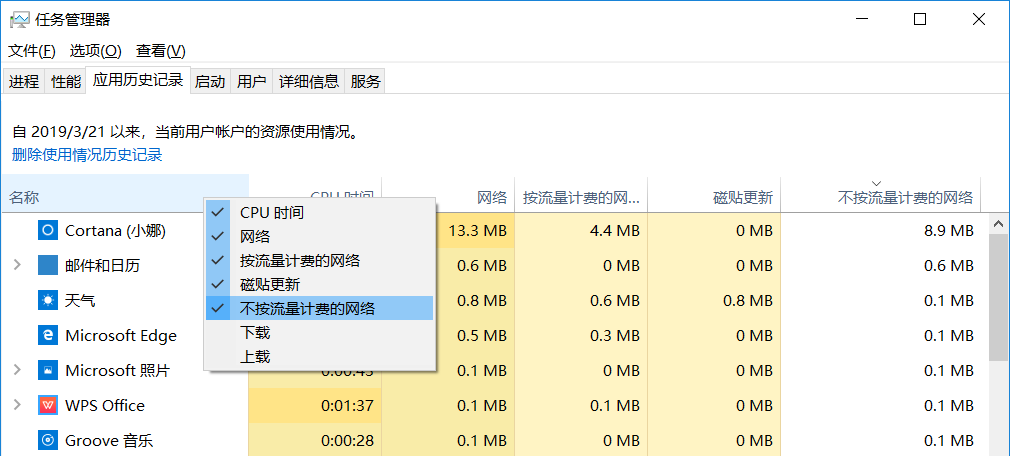Switch to the 启动 tab
The height and width of the screenshot is (456, 1010).
(210, 81)
